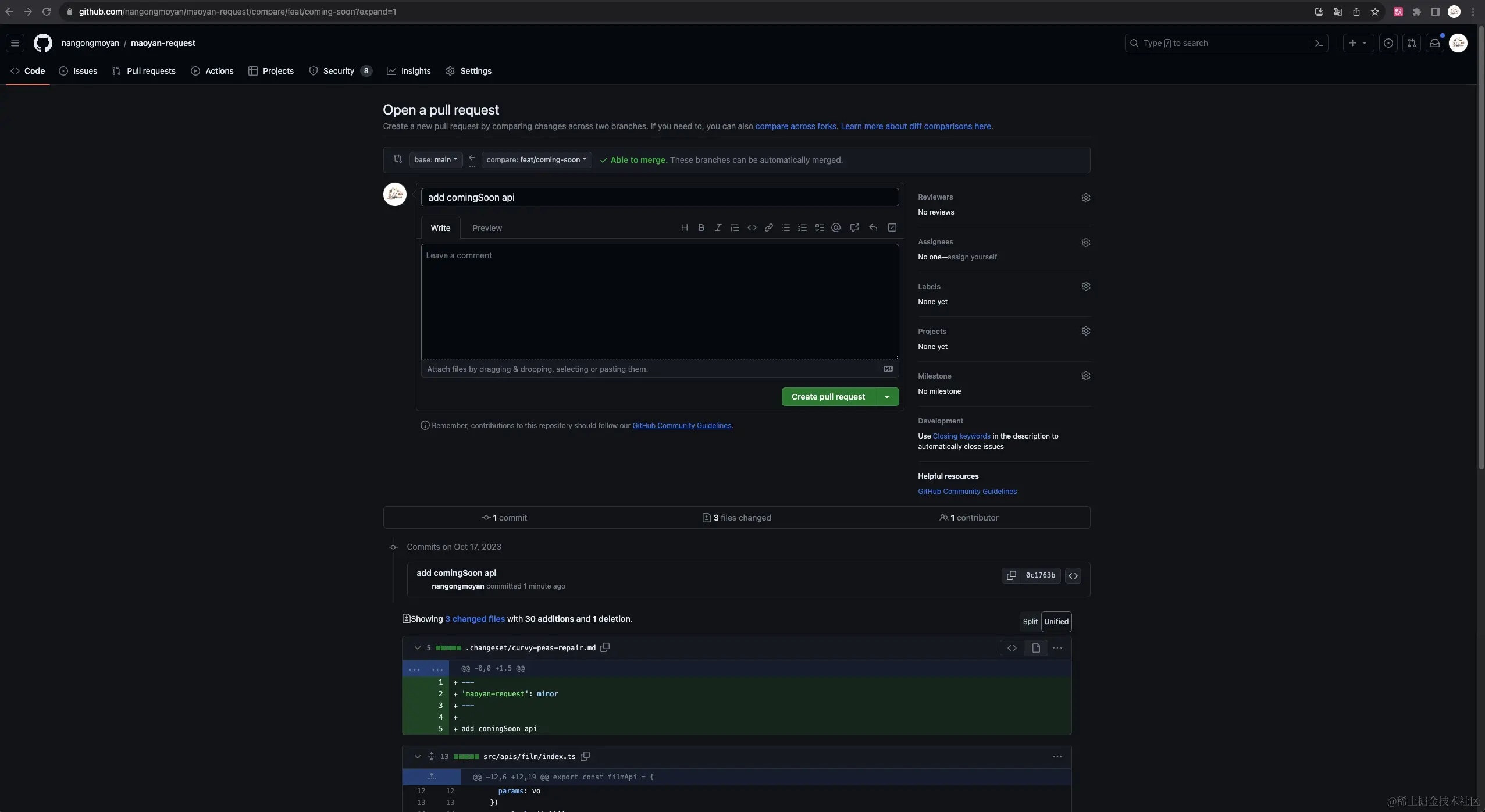Open the base: main branch dropdown
The height and width of the screenshot is (812, 1485).
click(x=436, y=159)
